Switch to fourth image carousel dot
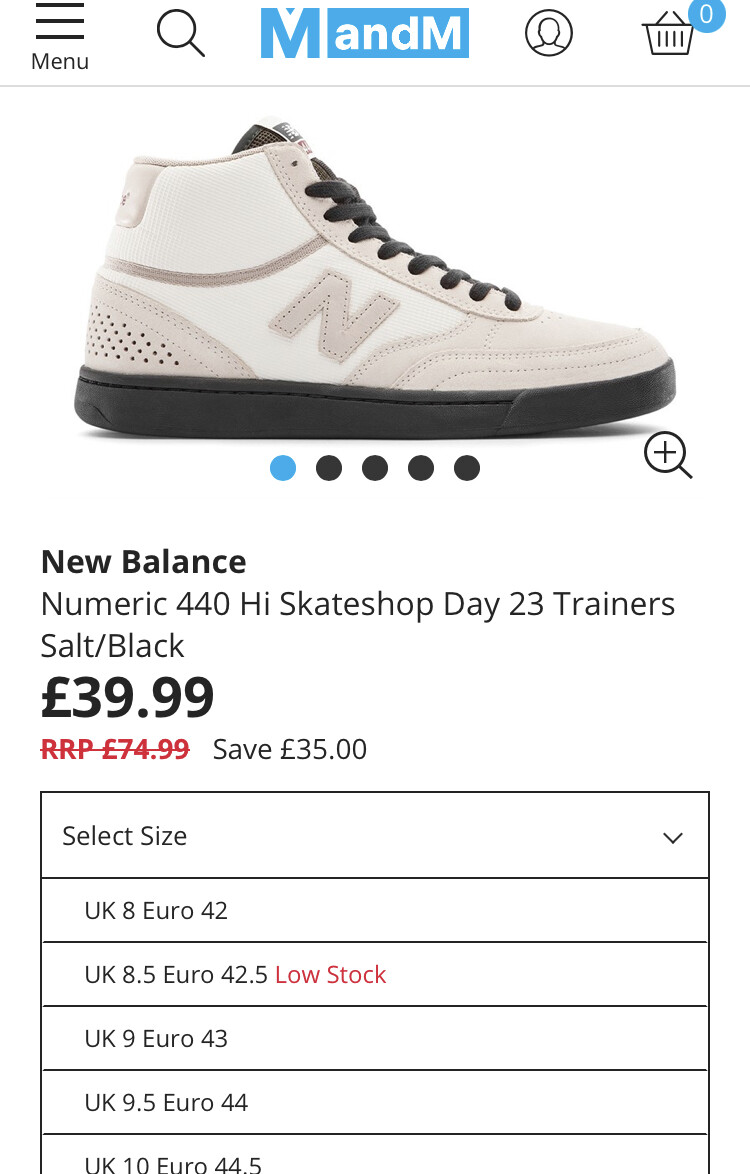 coord(421,468)
